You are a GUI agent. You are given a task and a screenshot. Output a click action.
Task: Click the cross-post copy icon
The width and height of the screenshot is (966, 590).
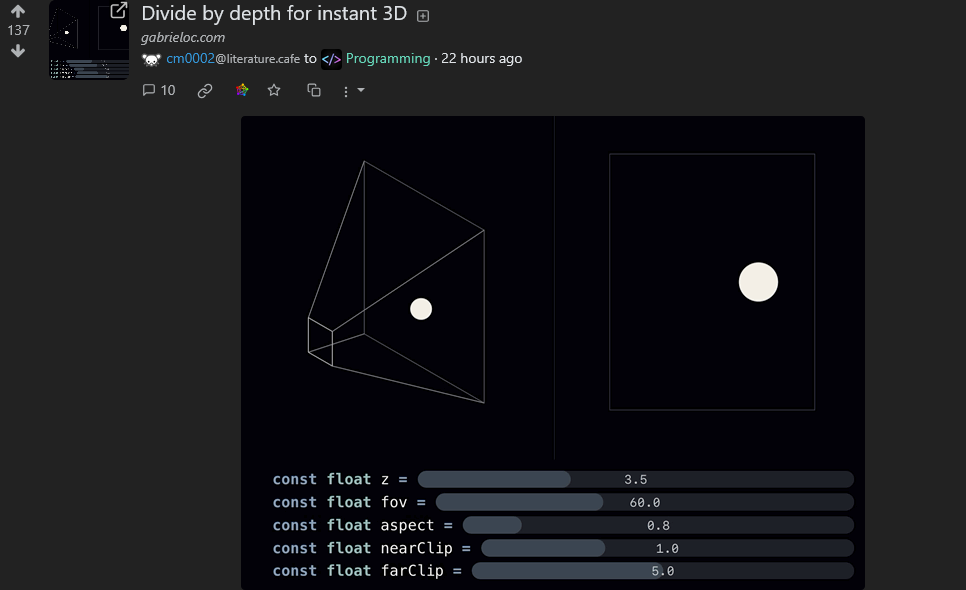314,91
